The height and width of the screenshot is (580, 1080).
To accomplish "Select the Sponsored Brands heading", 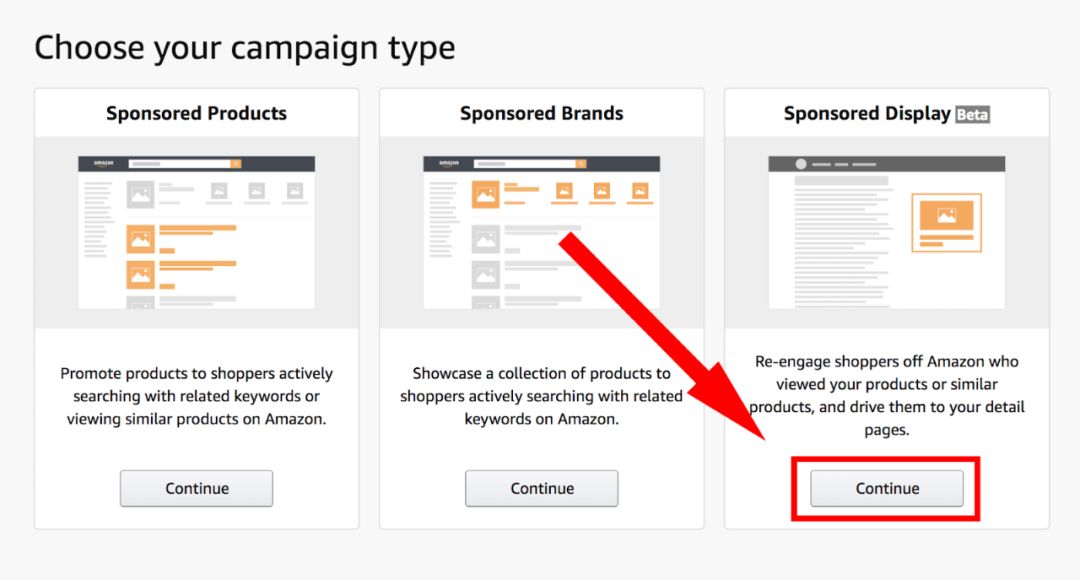I will tap(541, 114).
